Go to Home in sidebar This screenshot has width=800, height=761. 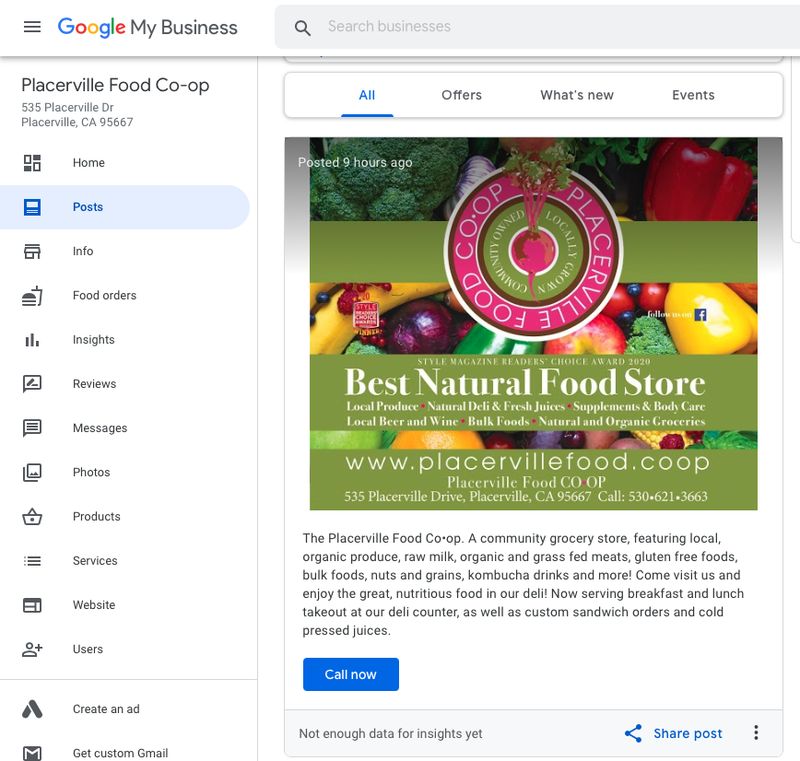pos(89,163)
